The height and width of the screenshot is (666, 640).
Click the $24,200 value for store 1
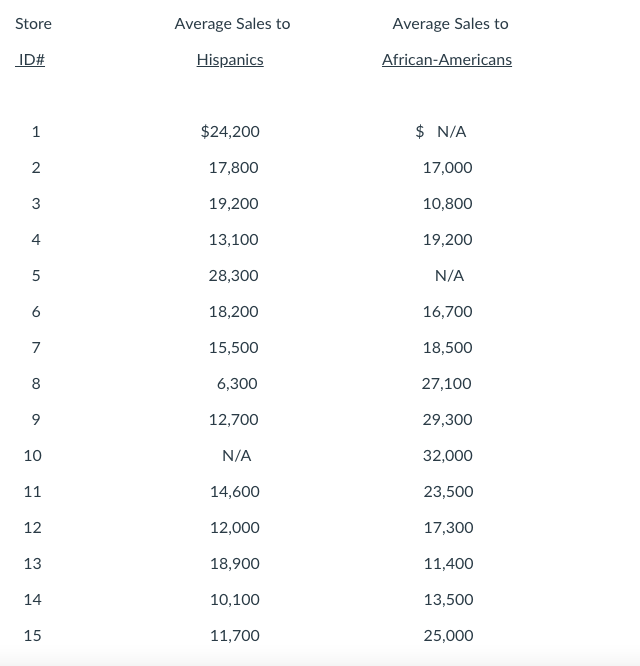(230, 131)
